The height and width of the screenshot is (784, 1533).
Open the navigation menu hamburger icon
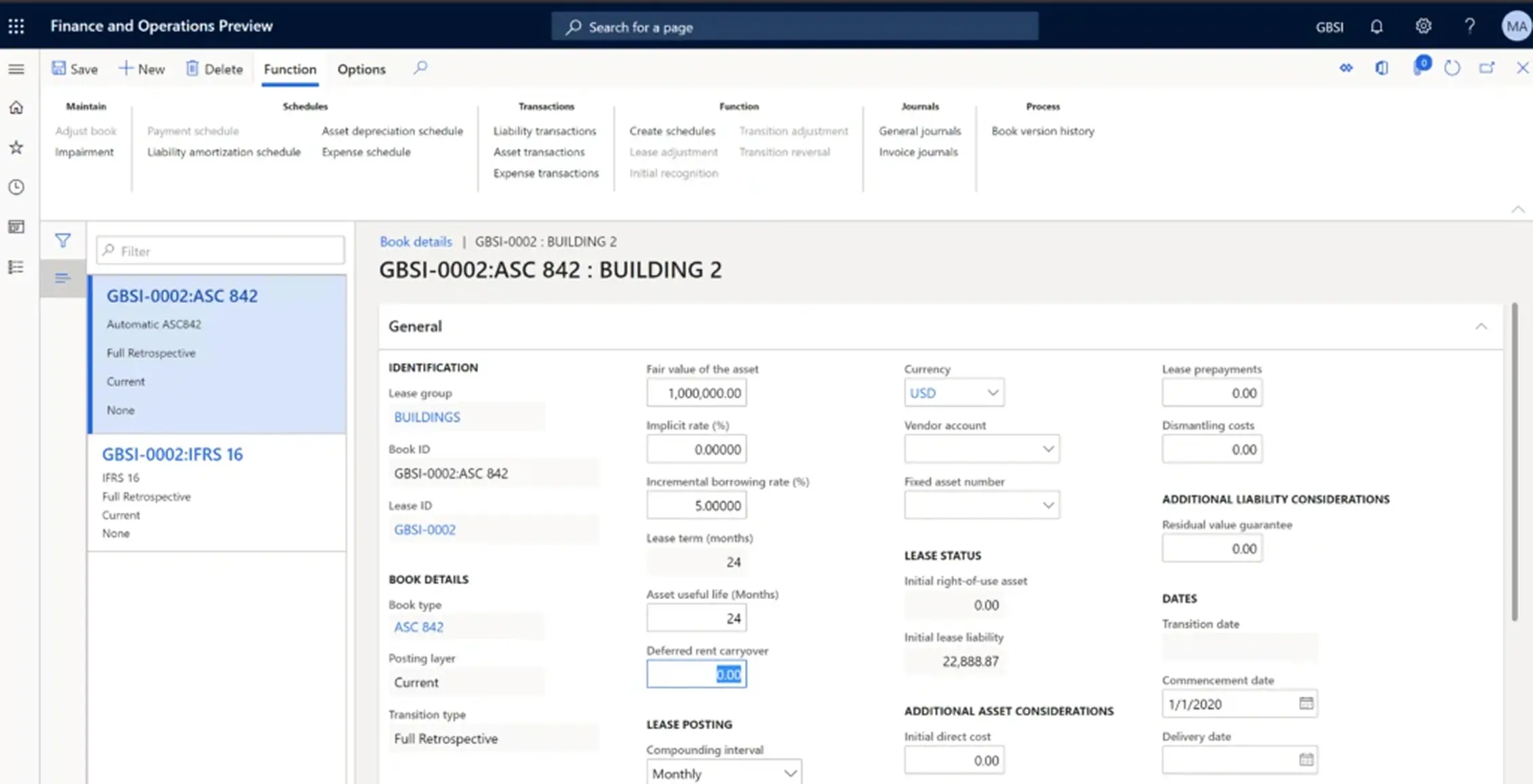pos(16,68)
